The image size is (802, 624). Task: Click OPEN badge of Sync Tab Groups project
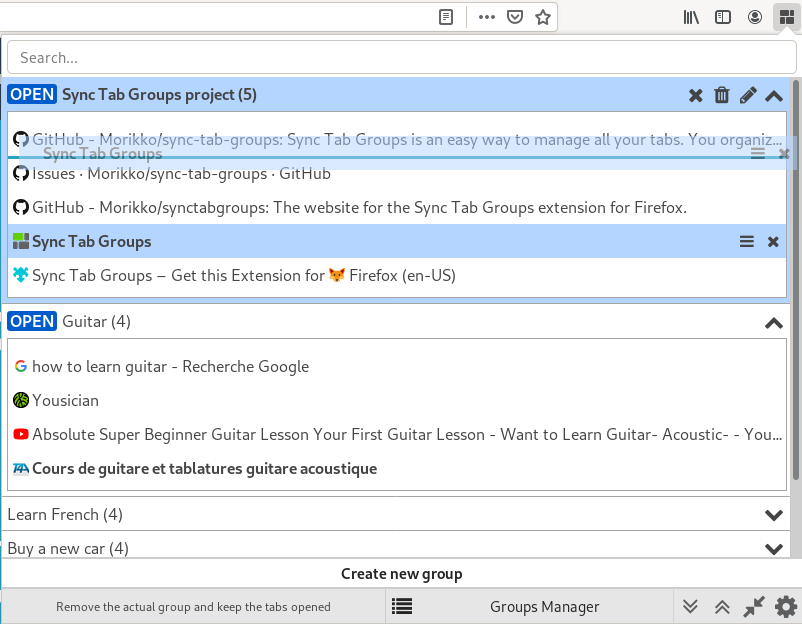32,95
